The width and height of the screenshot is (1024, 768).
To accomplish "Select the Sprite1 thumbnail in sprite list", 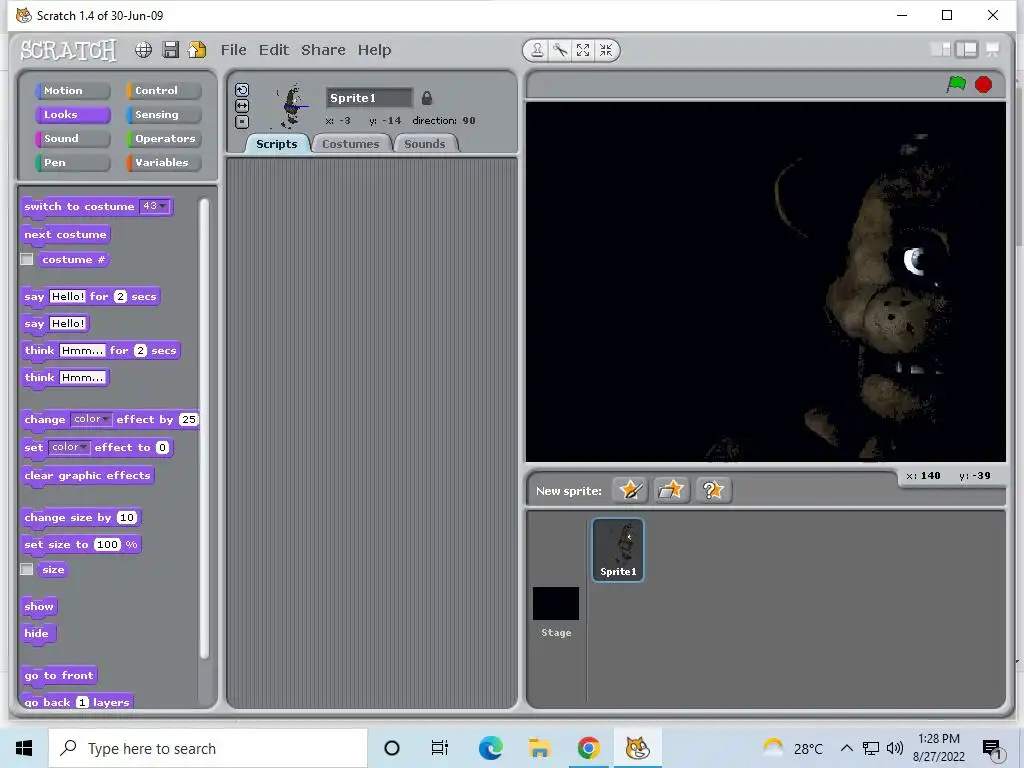I will click(x=618, y=549).
